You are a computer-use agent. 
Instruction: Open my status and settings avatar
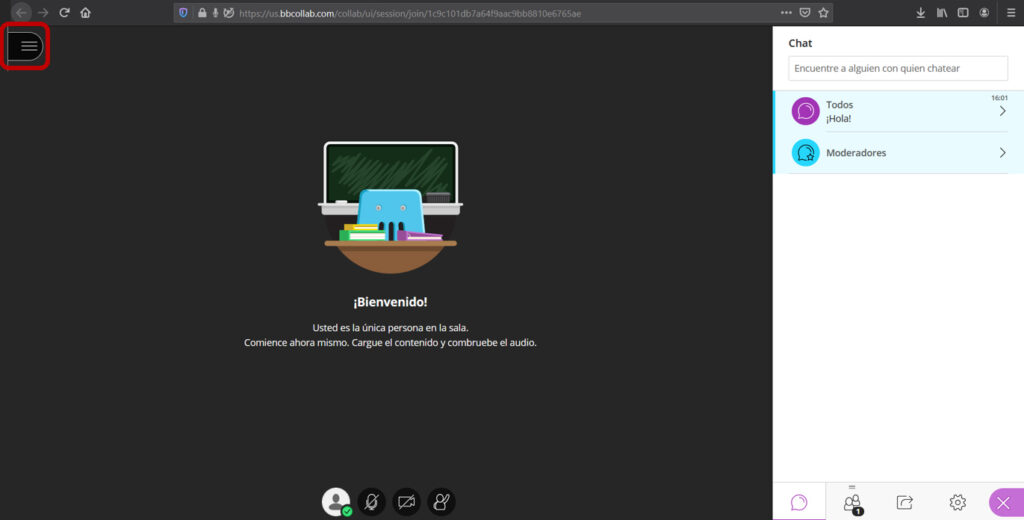336,502
